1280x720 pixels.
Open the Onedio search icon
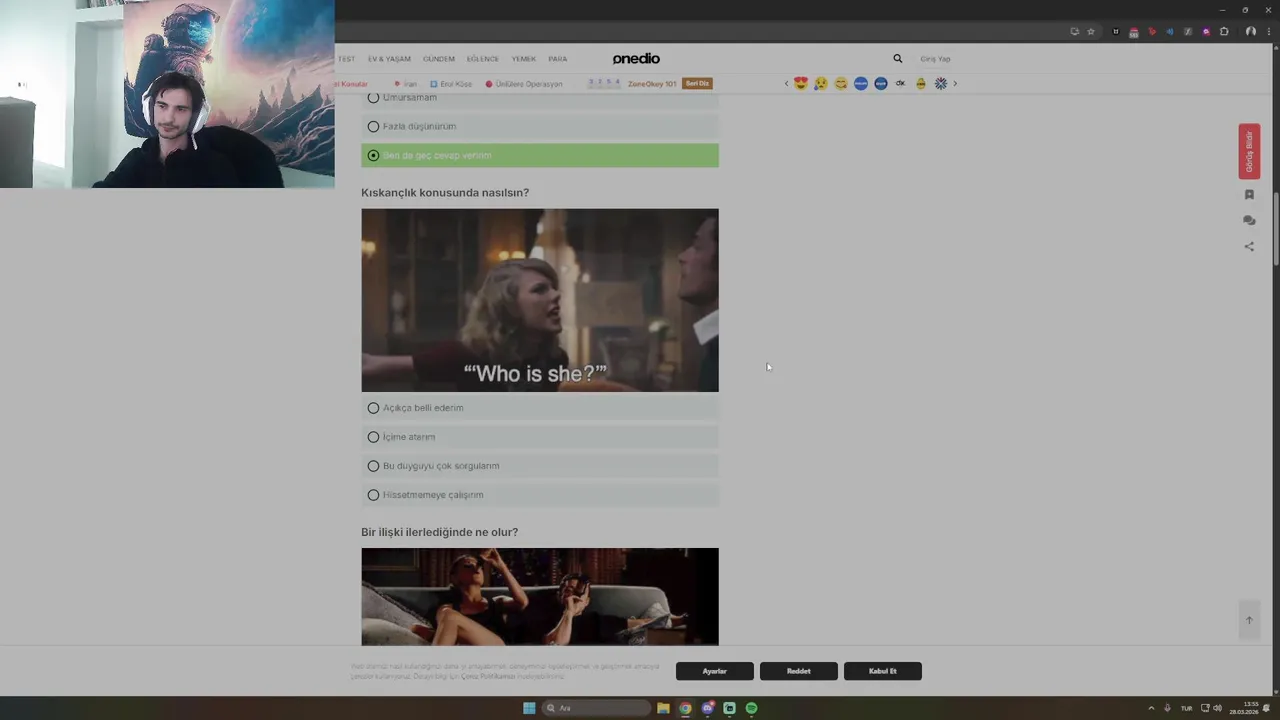(897, 58)
